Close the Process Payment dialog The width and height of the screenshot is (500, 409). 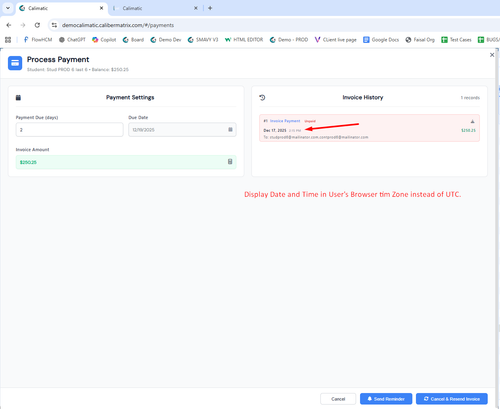(x=492, y=55)
